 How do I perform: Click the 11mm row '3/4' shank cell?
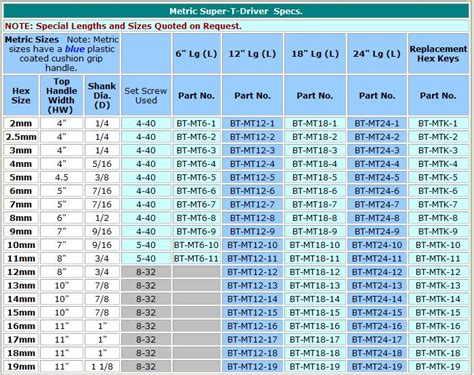click(102, 258)
